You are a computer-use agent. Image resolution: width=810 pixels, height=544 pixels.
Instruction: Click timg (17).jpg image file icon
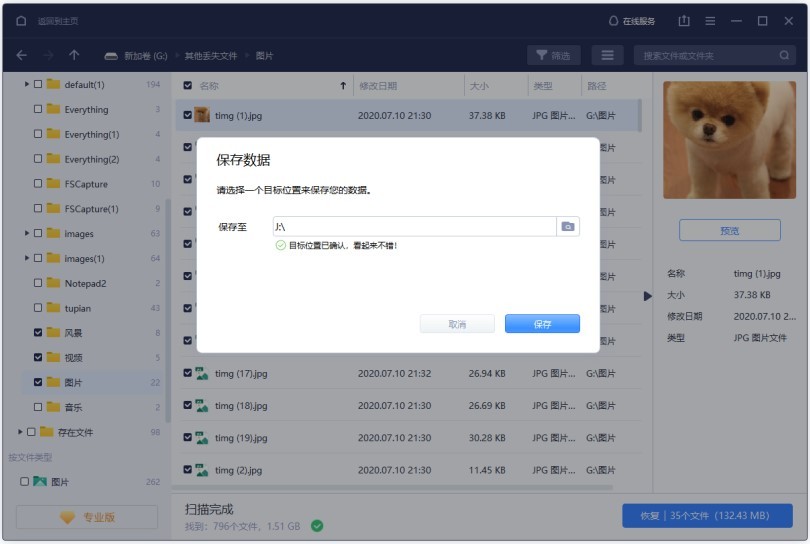[201, 373]
